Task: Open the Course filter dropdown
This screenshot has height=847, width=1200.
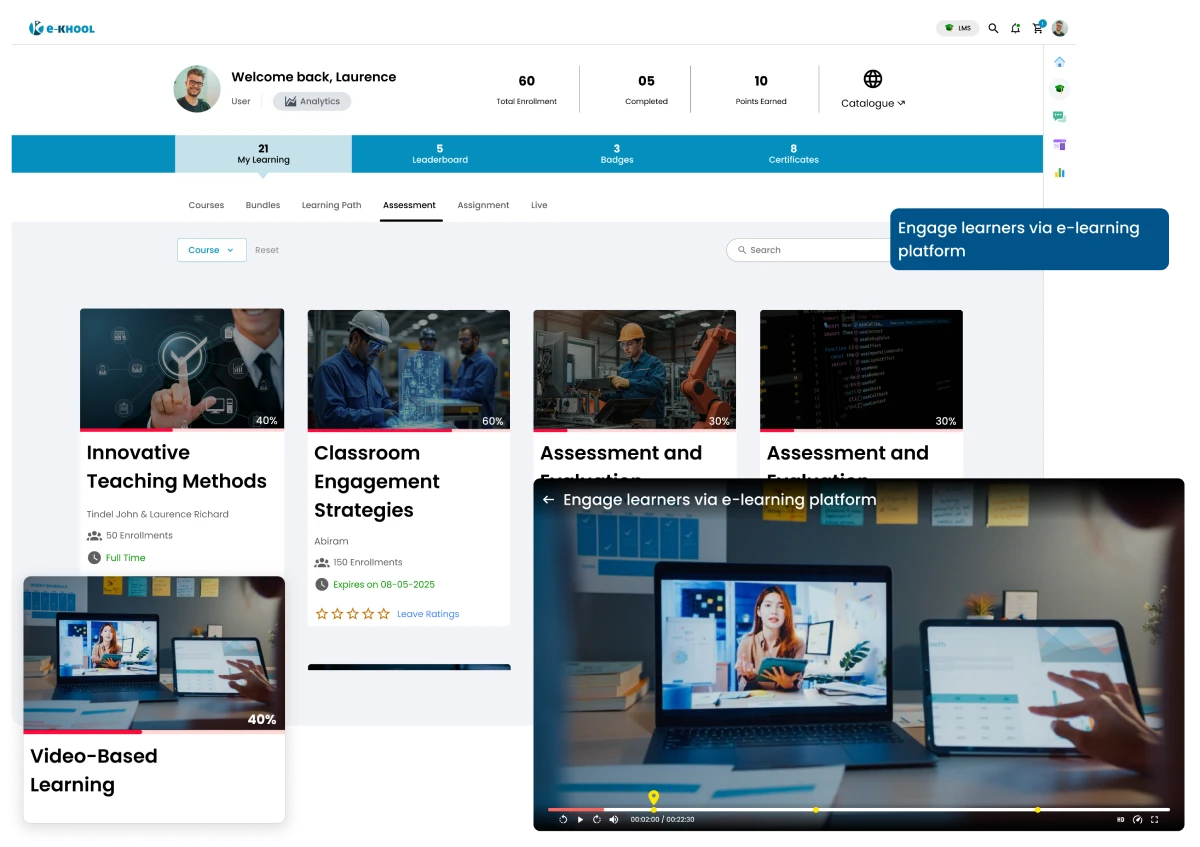Action: pyautogui.click(x=211, y=250)
